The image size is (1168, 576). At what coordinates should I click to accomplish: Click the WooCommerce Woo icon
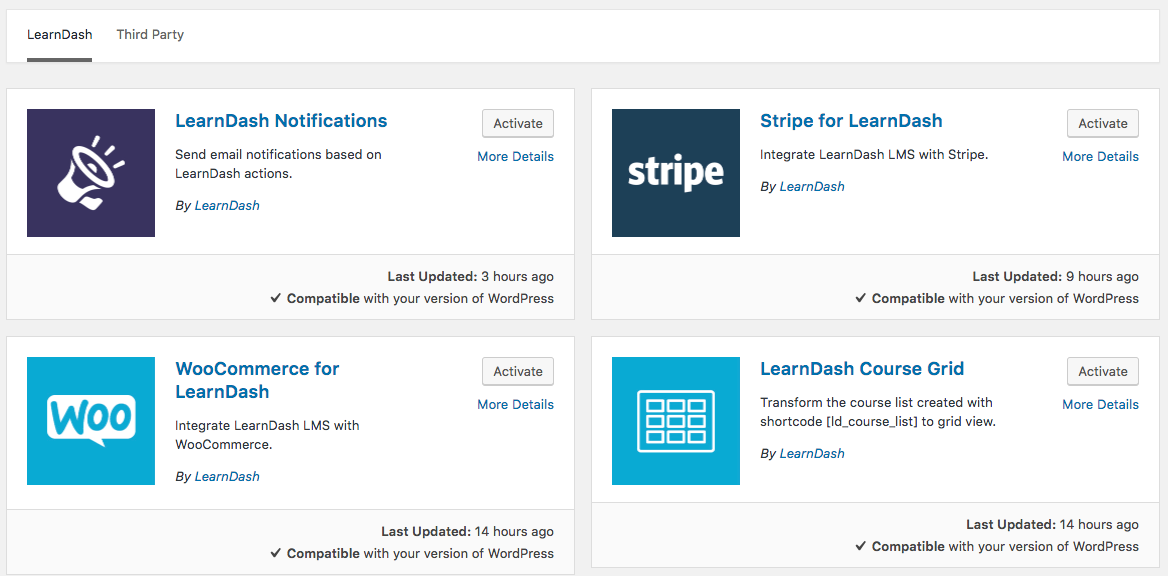point(90,421)
